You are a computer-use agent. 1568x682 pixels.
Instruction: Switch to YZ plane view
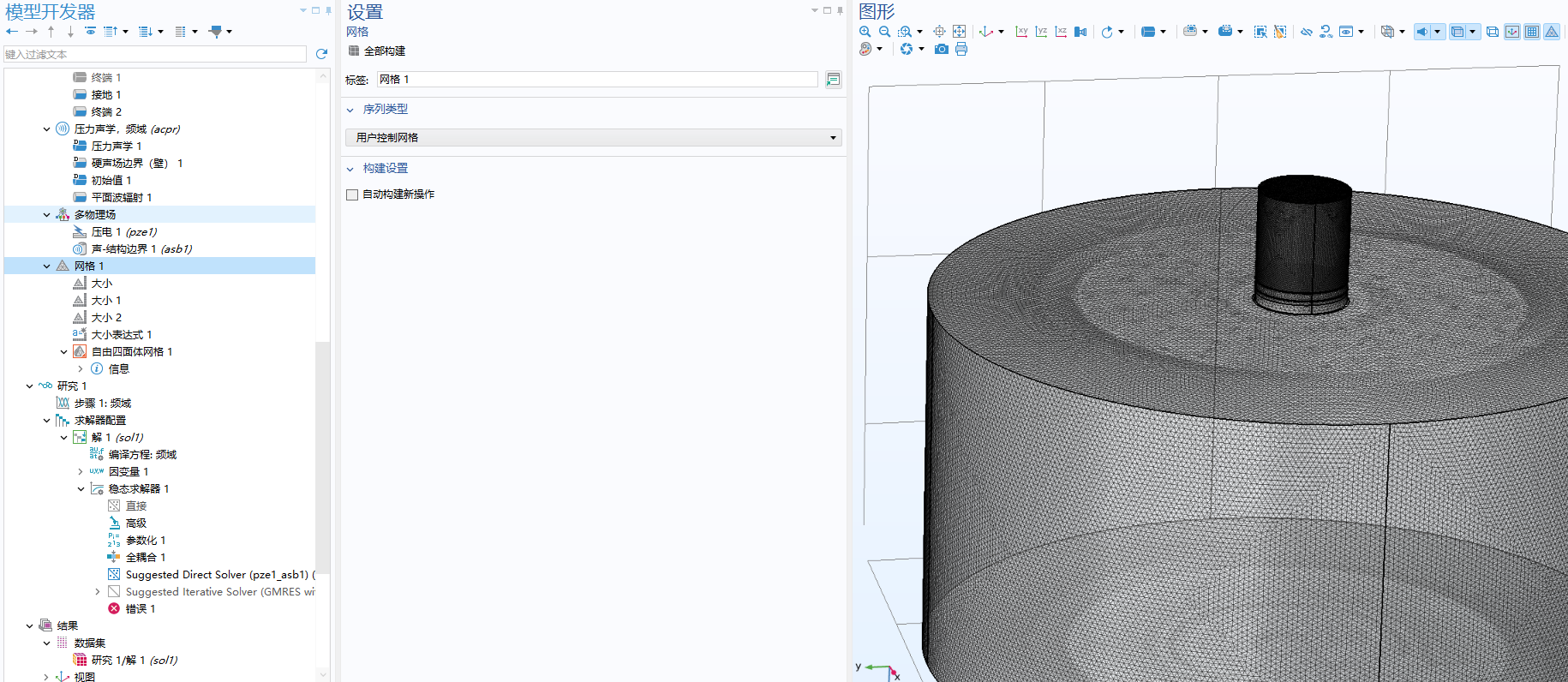[x=1041, y=32]
